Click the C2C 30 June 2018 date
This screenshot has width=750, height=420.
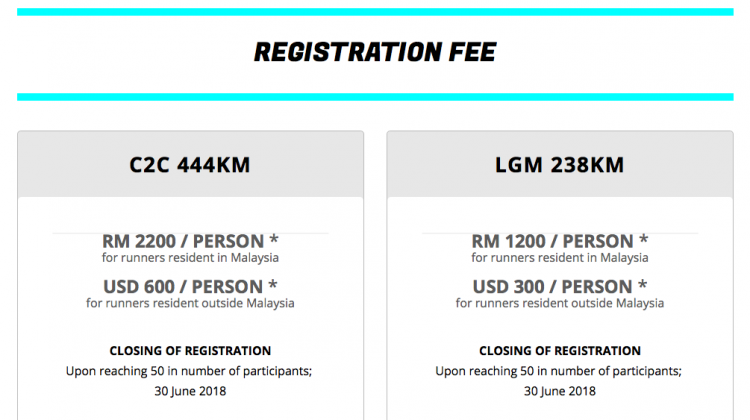(x=190, y=391)
